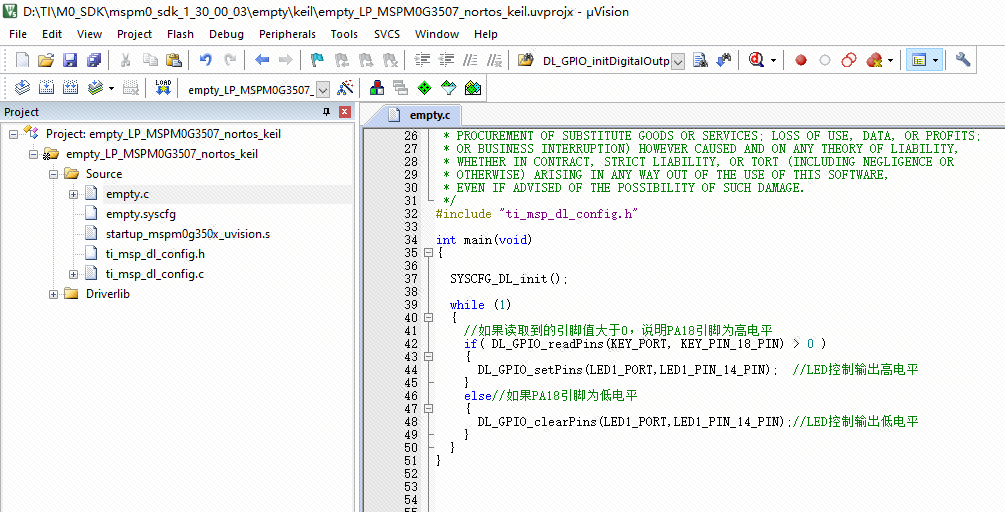Screen dimensions: 1005x512
Task: Cut the selected text
Action: pyautogui.click(x=126, y=60)
